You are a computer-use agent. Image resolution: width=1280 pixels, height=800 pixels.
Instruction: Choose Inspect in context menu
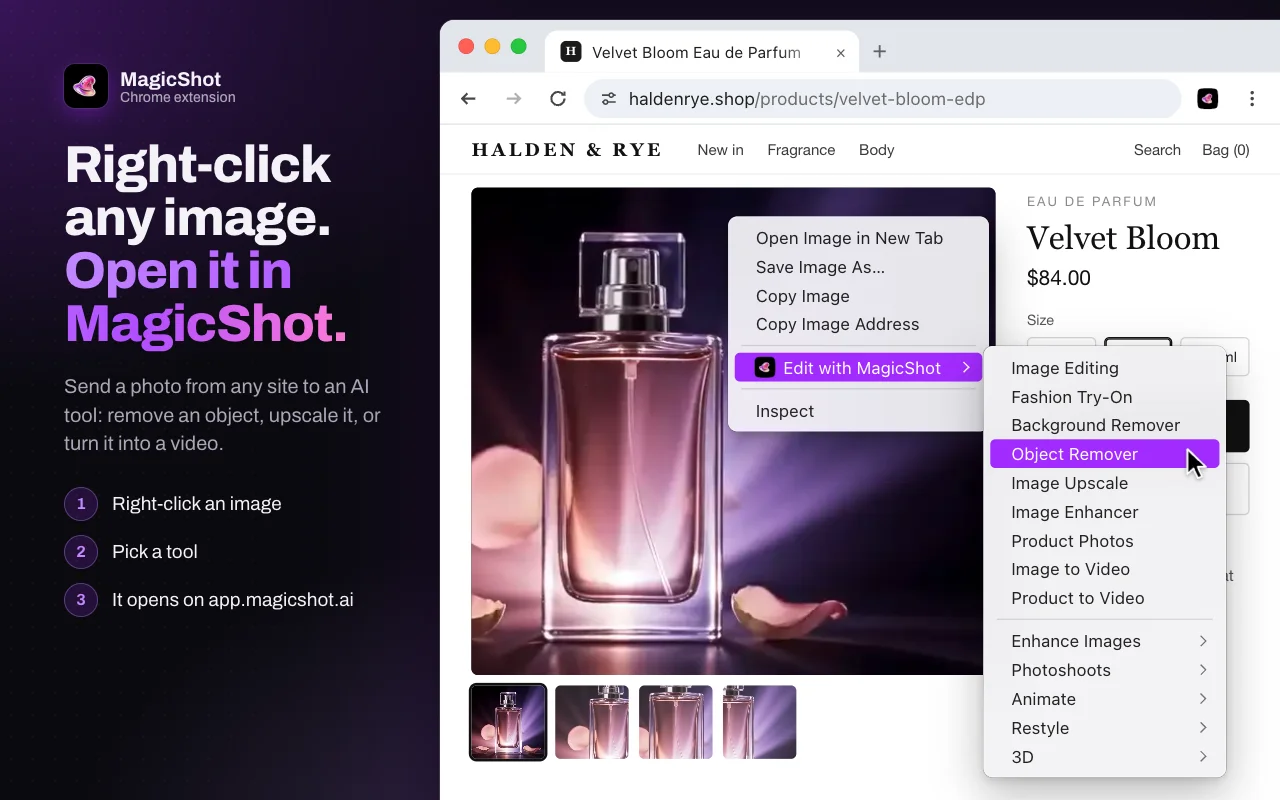pos(858,411)
